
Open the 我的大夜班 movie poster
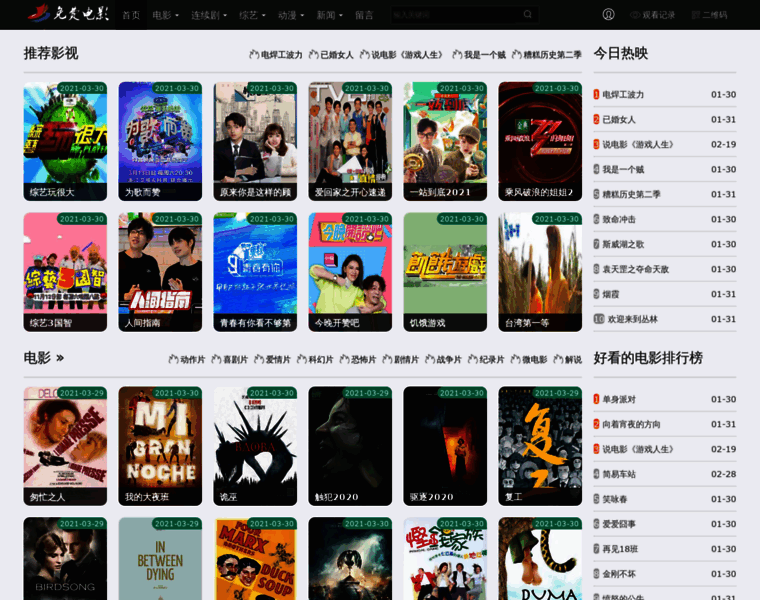tap(160, 446)
